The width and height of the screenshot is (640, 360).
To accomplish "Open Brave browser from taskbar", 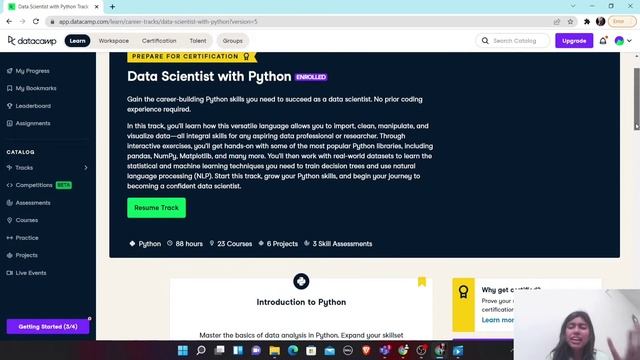I will pyautogui.click(x=366, y=351).
